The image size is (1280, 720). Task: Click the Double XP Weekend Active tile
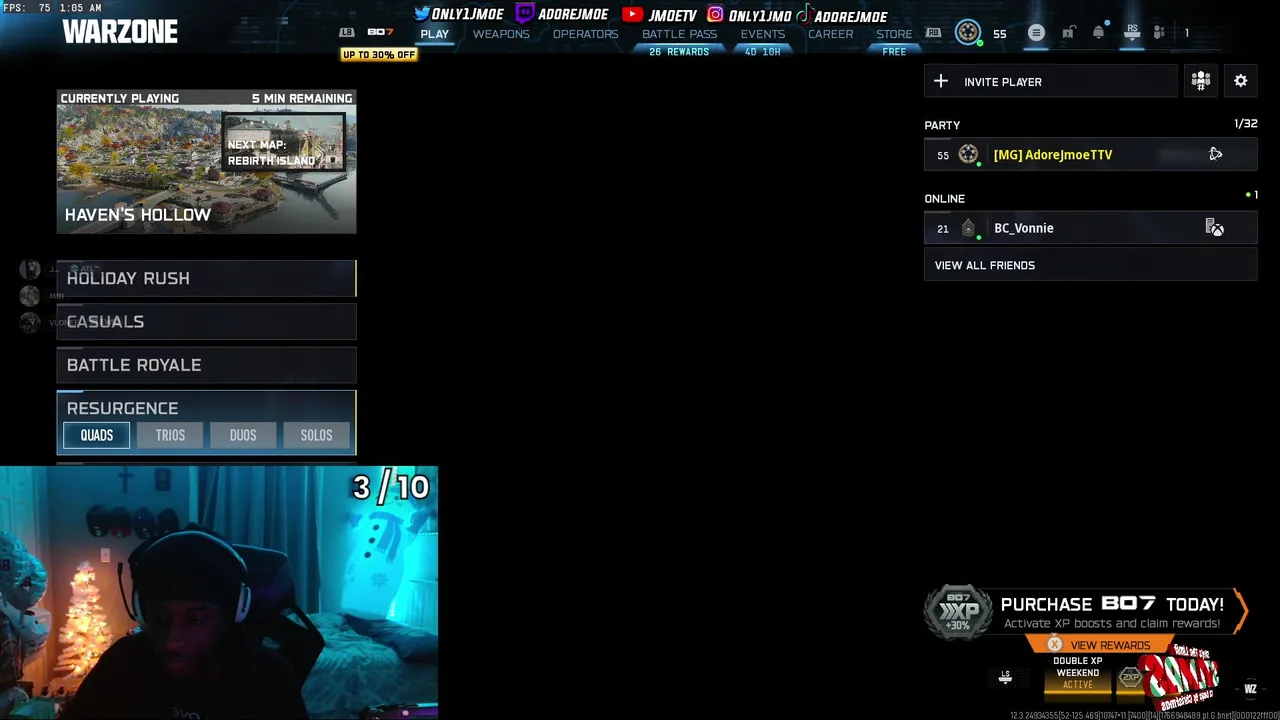coord(1078,673)
